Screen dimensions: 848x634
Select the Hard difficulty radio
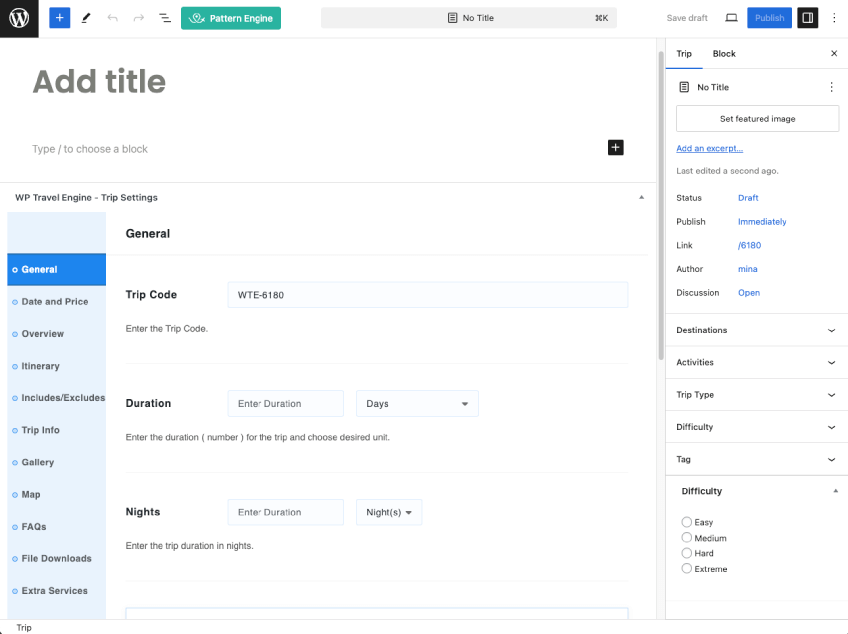686,553
